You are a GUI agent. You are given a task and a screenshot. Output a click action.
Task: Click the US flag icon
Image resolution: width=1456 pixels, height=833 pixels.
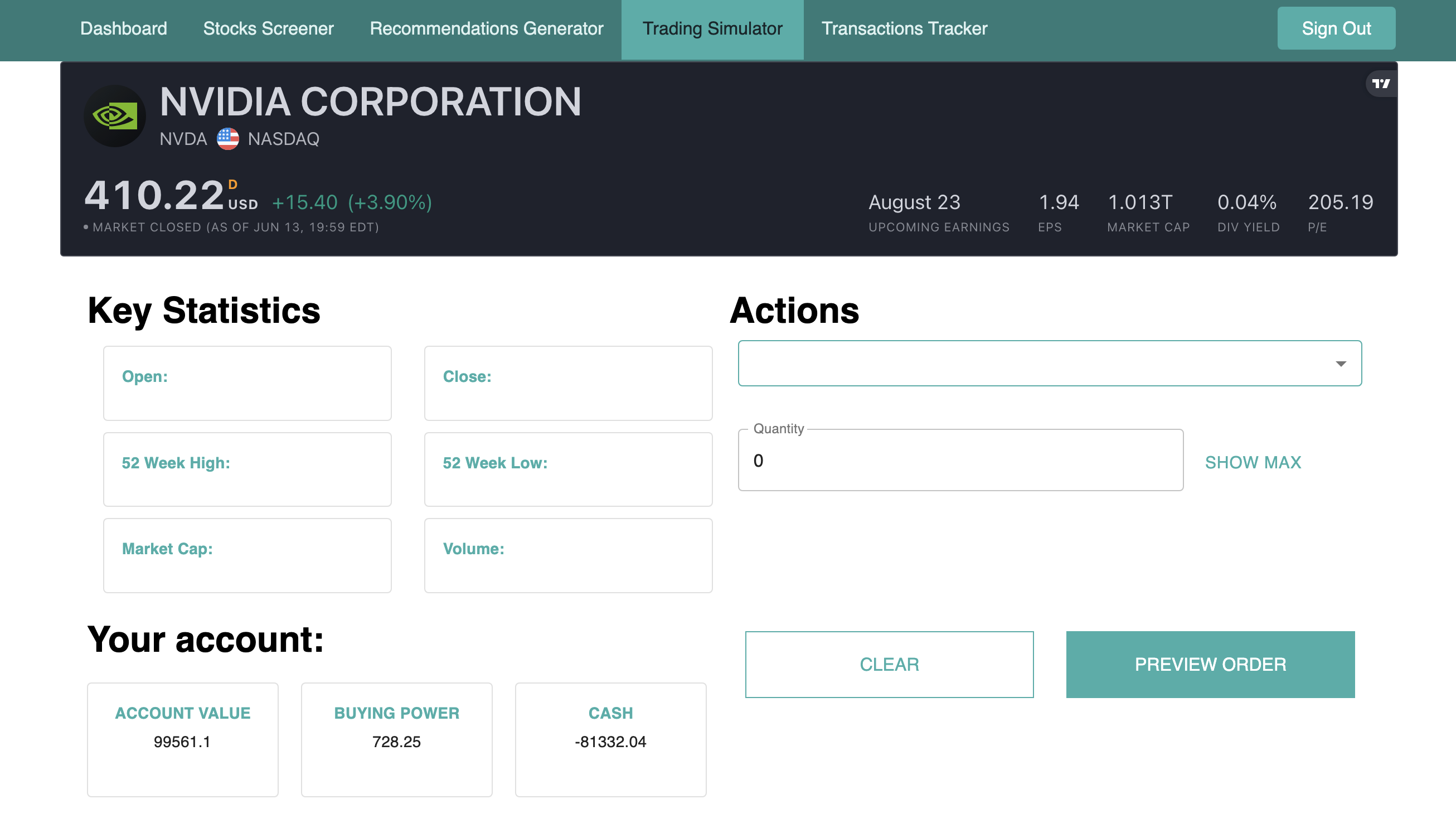coord(227,138)
